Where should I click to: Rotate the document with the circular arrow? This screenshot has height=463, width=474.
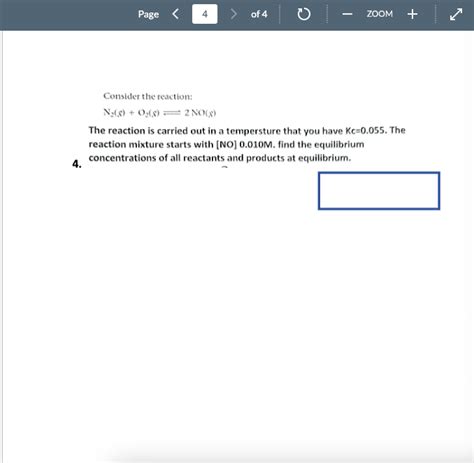pyautogui.click(x=304, y=14)
